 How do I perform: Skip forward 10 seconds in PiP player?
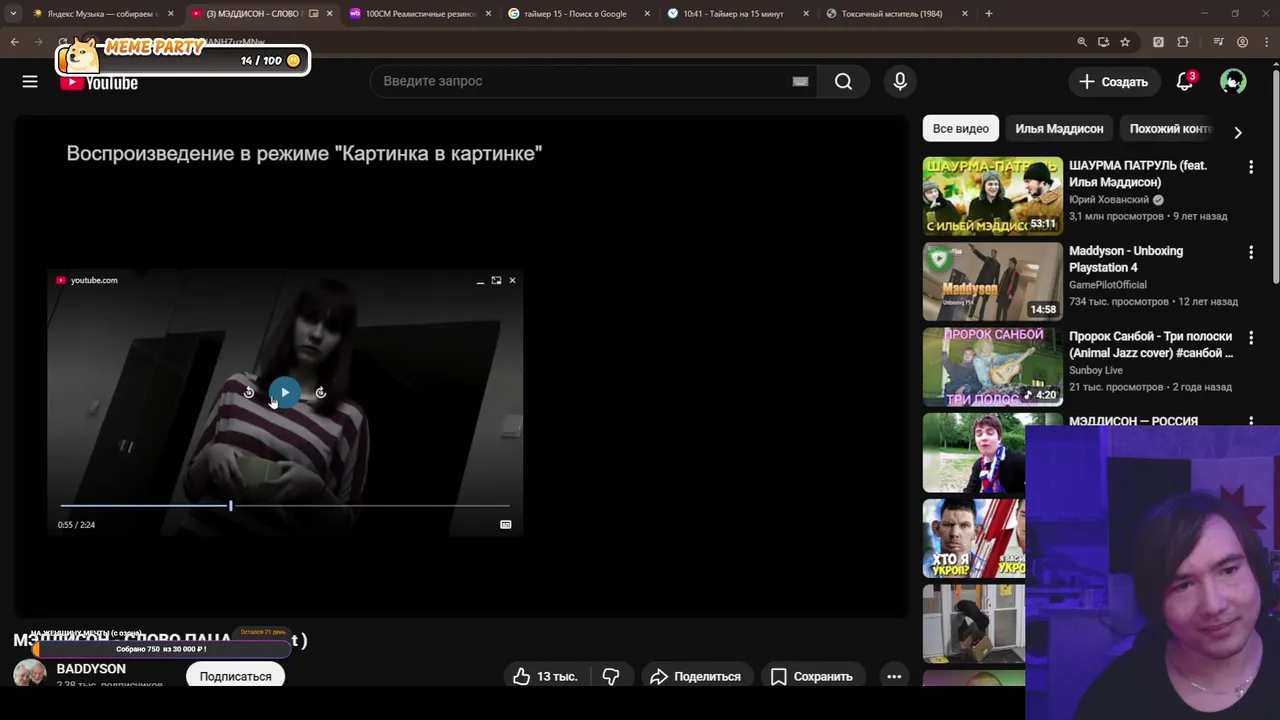coord(321,393)
